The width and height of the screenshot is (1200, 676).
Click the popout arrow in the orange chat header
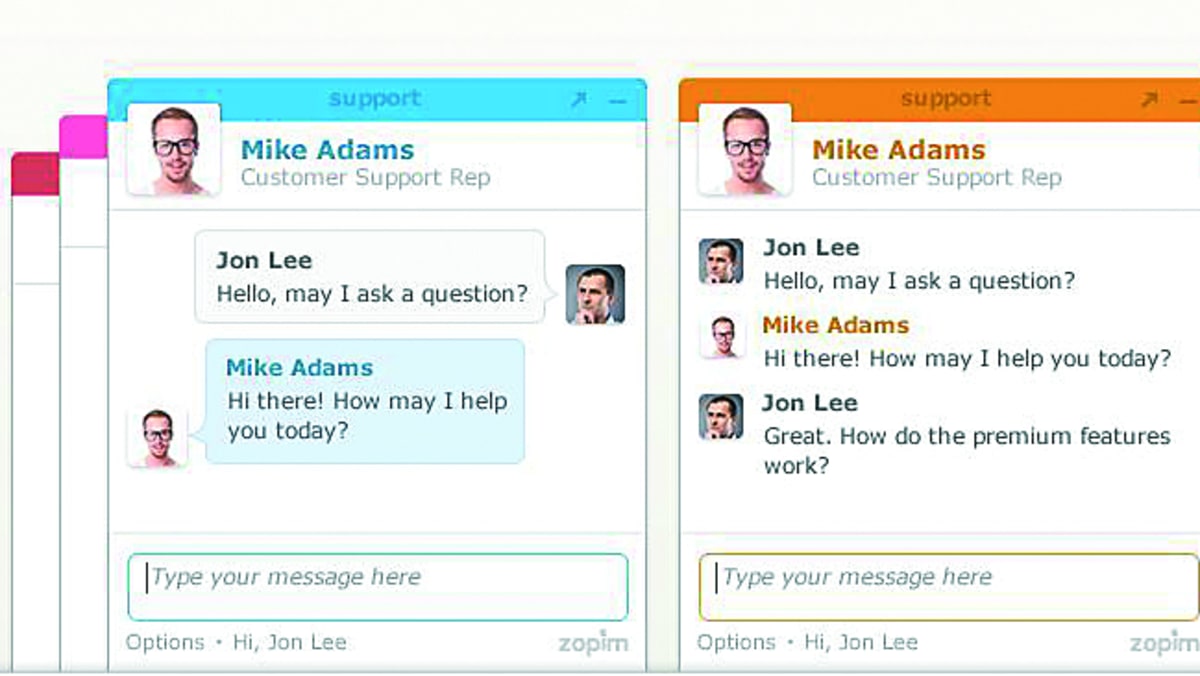point(1150,100)
